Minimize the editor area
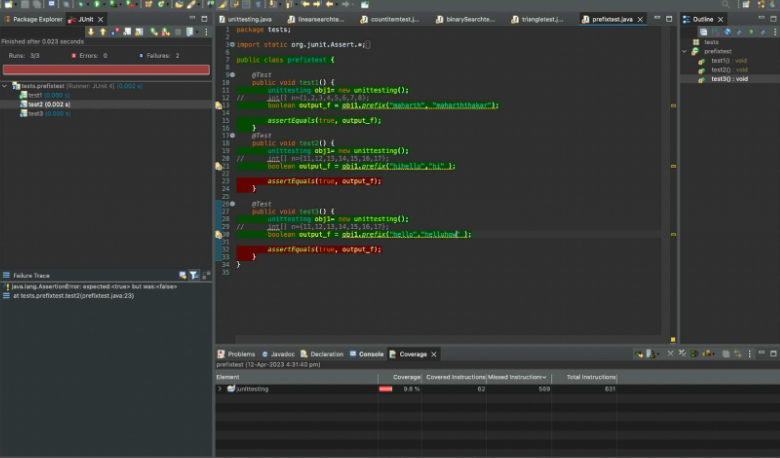 [656, 18]
